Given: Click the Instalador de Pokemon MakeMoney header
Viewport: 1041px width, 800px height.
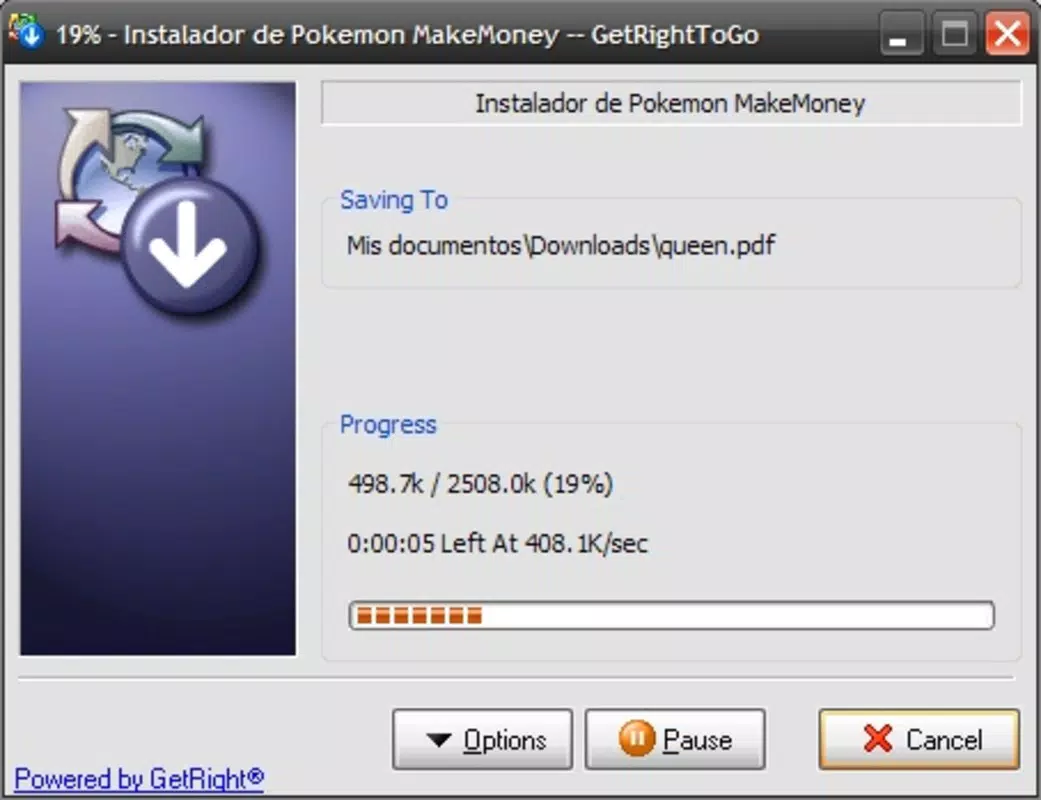Looking at the screenshot, I should (671, 103).
